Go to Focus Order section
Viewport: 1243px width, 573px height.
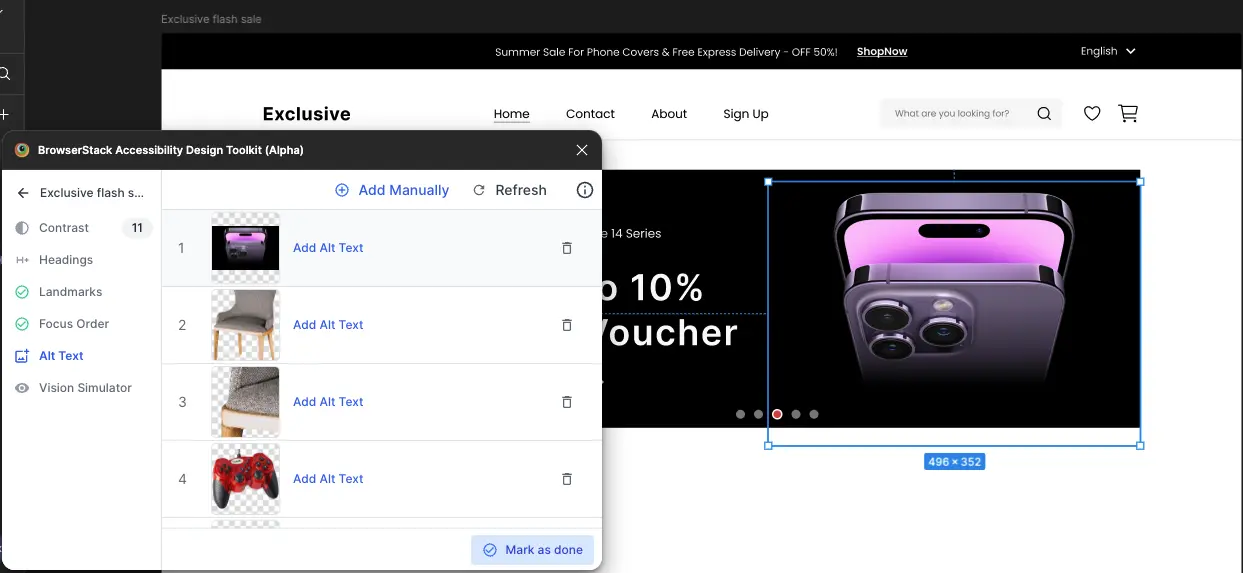click(x=73, y=324)
